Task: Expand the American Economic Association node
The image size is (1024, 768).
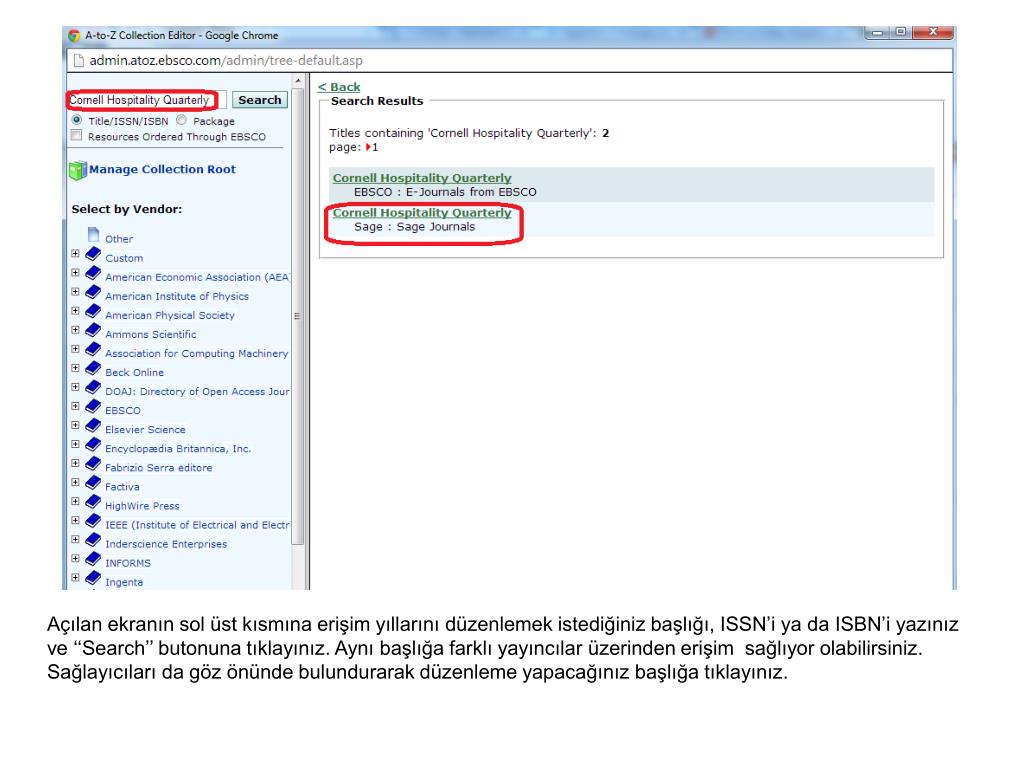Action: tap(76, 272)
